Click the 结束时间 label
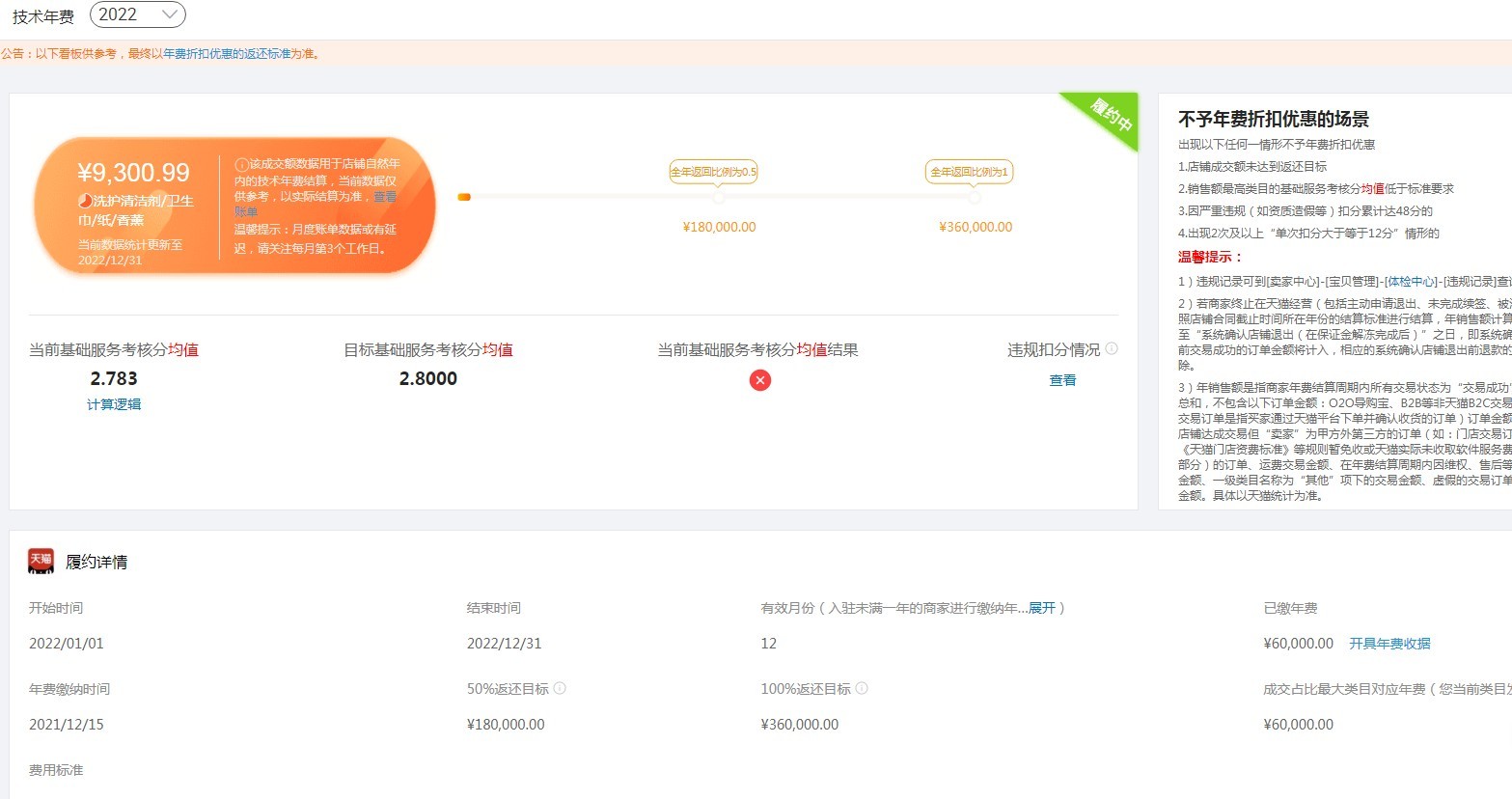The width and height of the screenshot is (1512, 799). (494, 608)
